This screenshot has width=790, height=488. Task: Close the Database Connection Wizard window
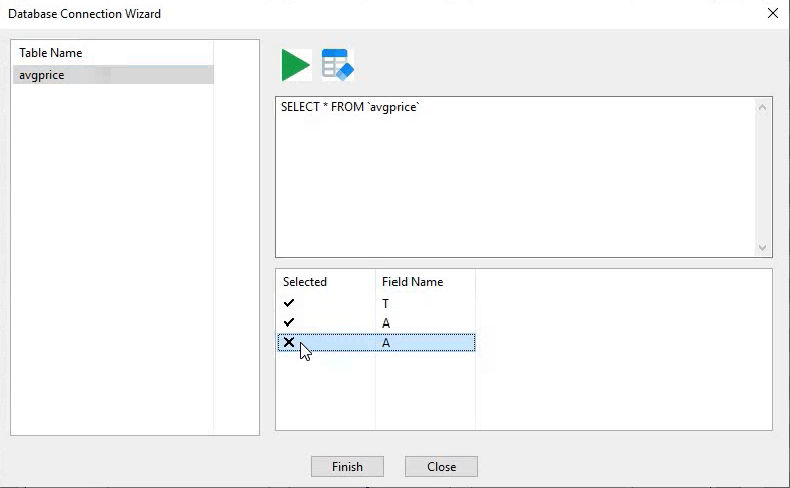click(x=773, y=14)
